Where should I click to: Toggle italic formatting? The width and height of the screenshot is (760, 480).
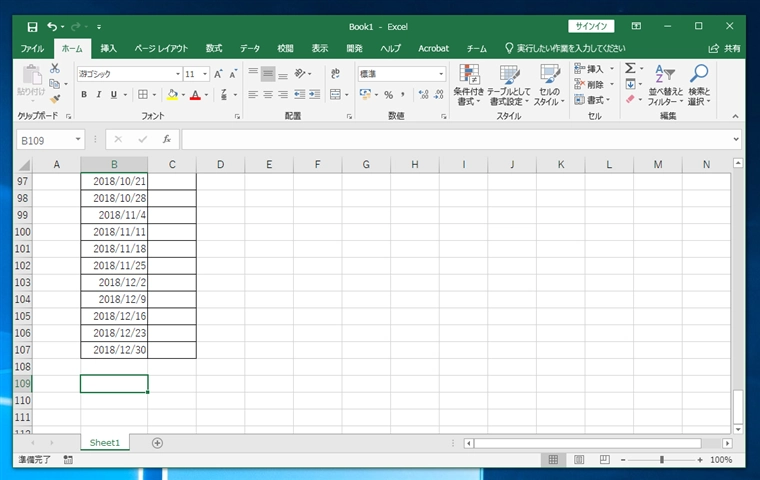(98, 95)
